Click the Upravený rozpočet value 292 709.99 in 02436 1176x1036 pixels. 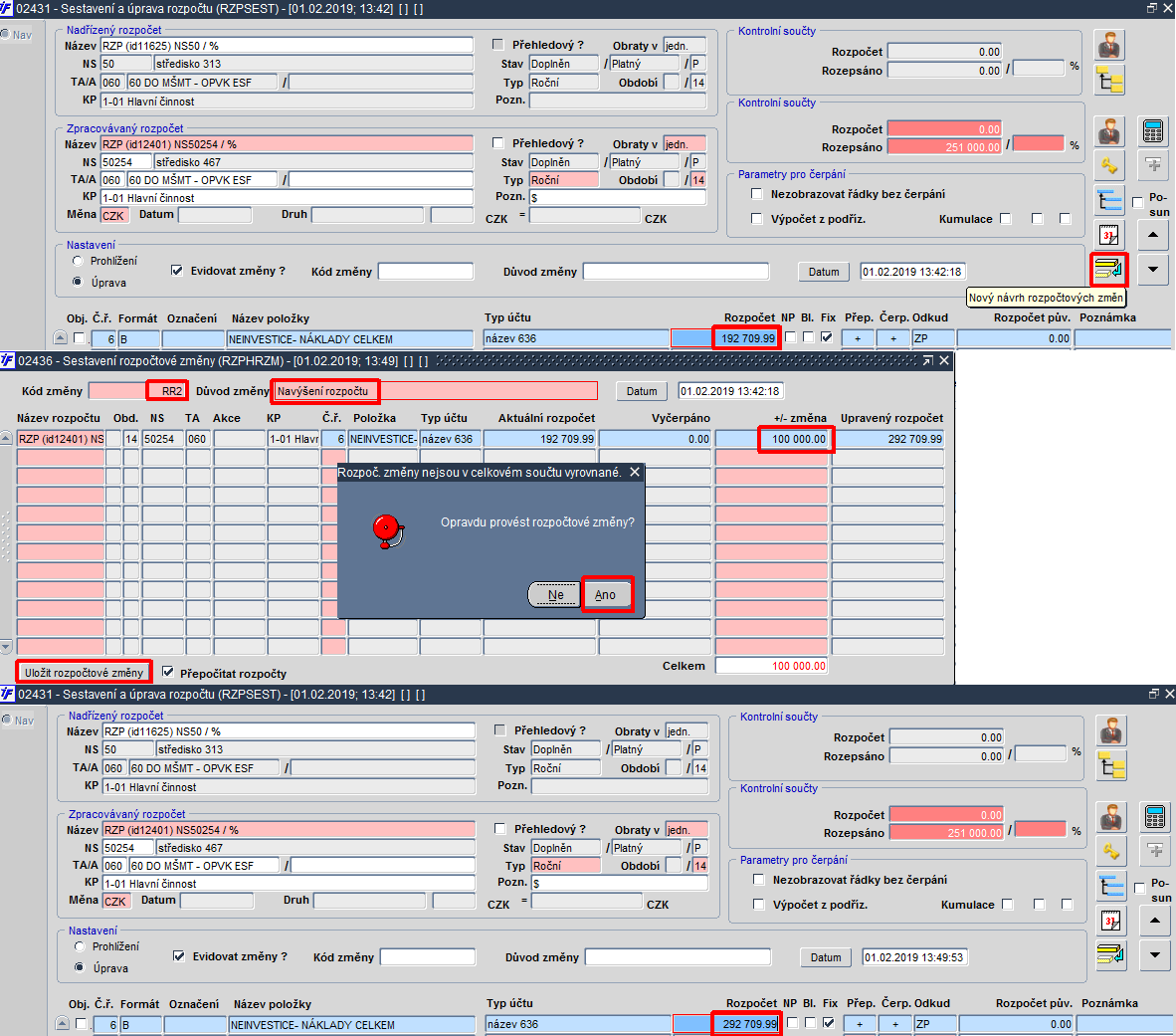888,439
